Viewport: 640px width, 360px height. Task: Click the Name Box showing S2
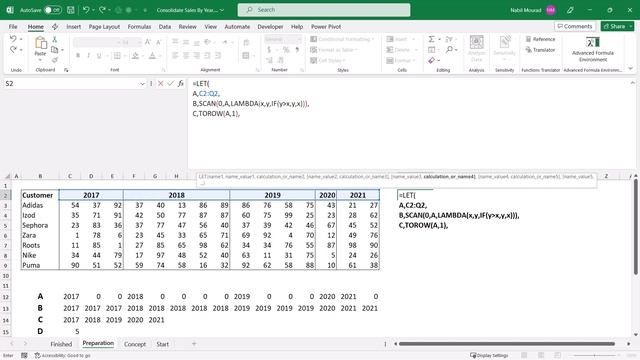pyautogui.click(x=72, y=84)
